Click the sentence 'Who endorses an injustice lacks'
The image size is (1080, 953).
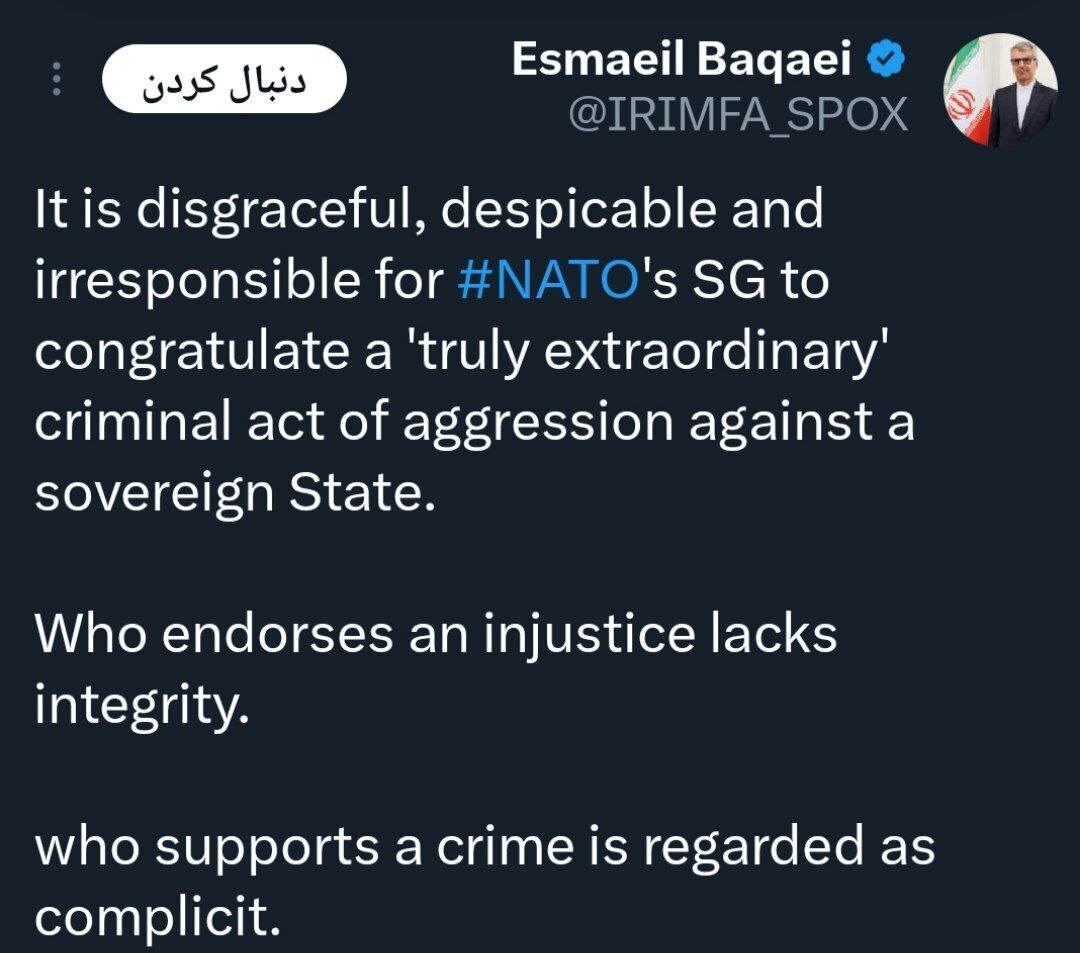click(x=435, y=633)
